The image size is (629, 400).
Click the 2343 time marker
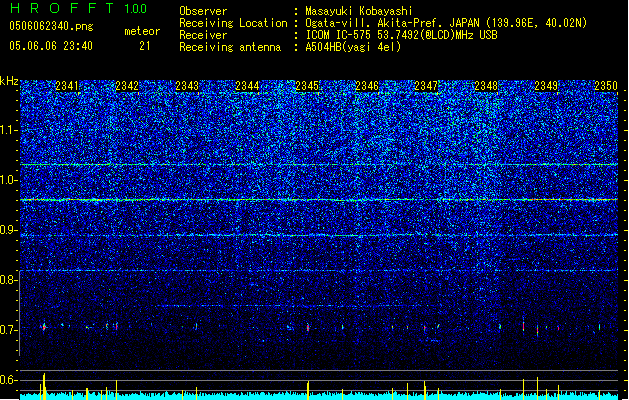187,86
